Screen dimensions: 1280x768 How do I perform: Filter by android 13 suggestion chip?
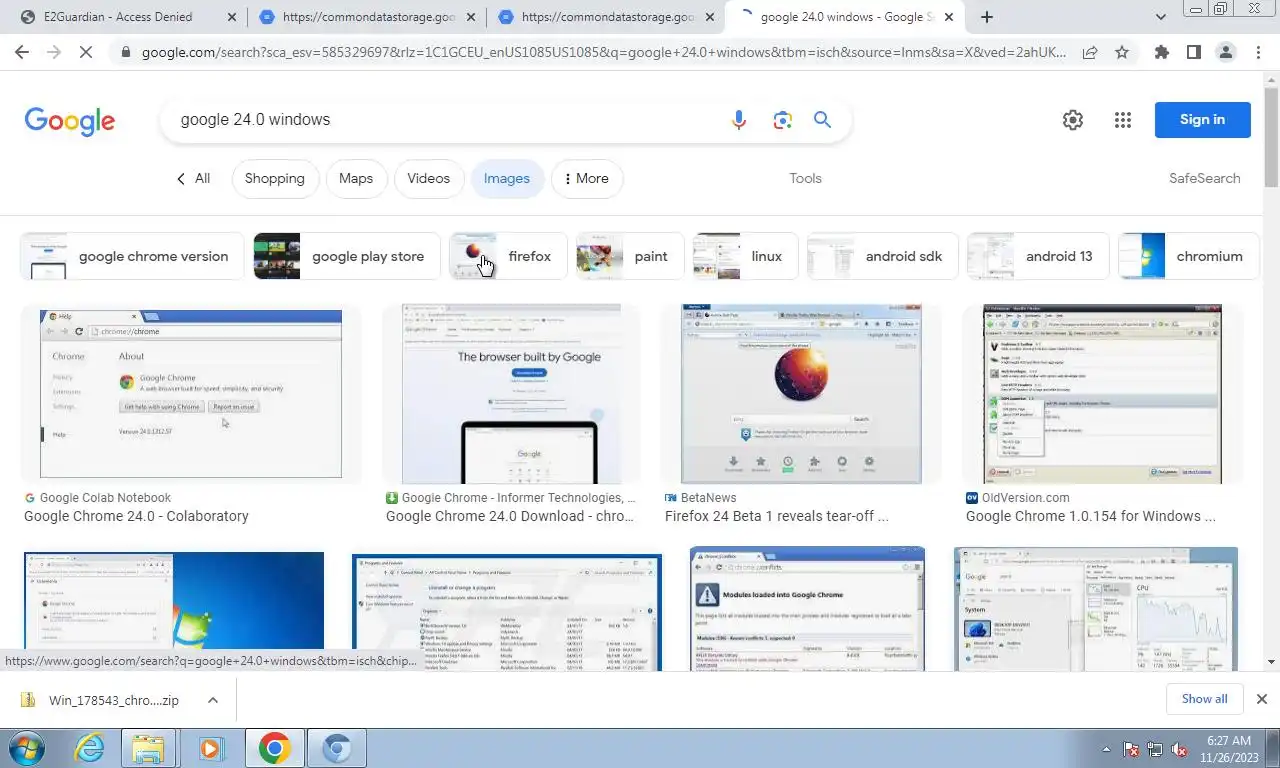coord(1038,257)
